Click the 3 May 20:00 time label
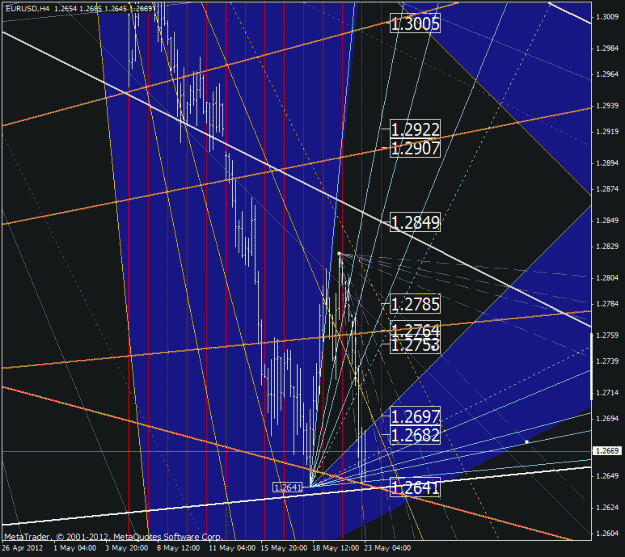 [126, 548]
